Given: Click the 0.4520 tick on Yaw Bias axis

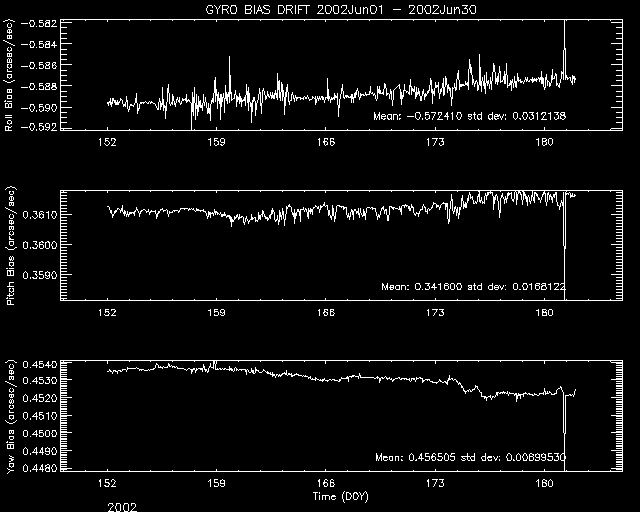Looking at the screenshot, I should coord(40,398).
